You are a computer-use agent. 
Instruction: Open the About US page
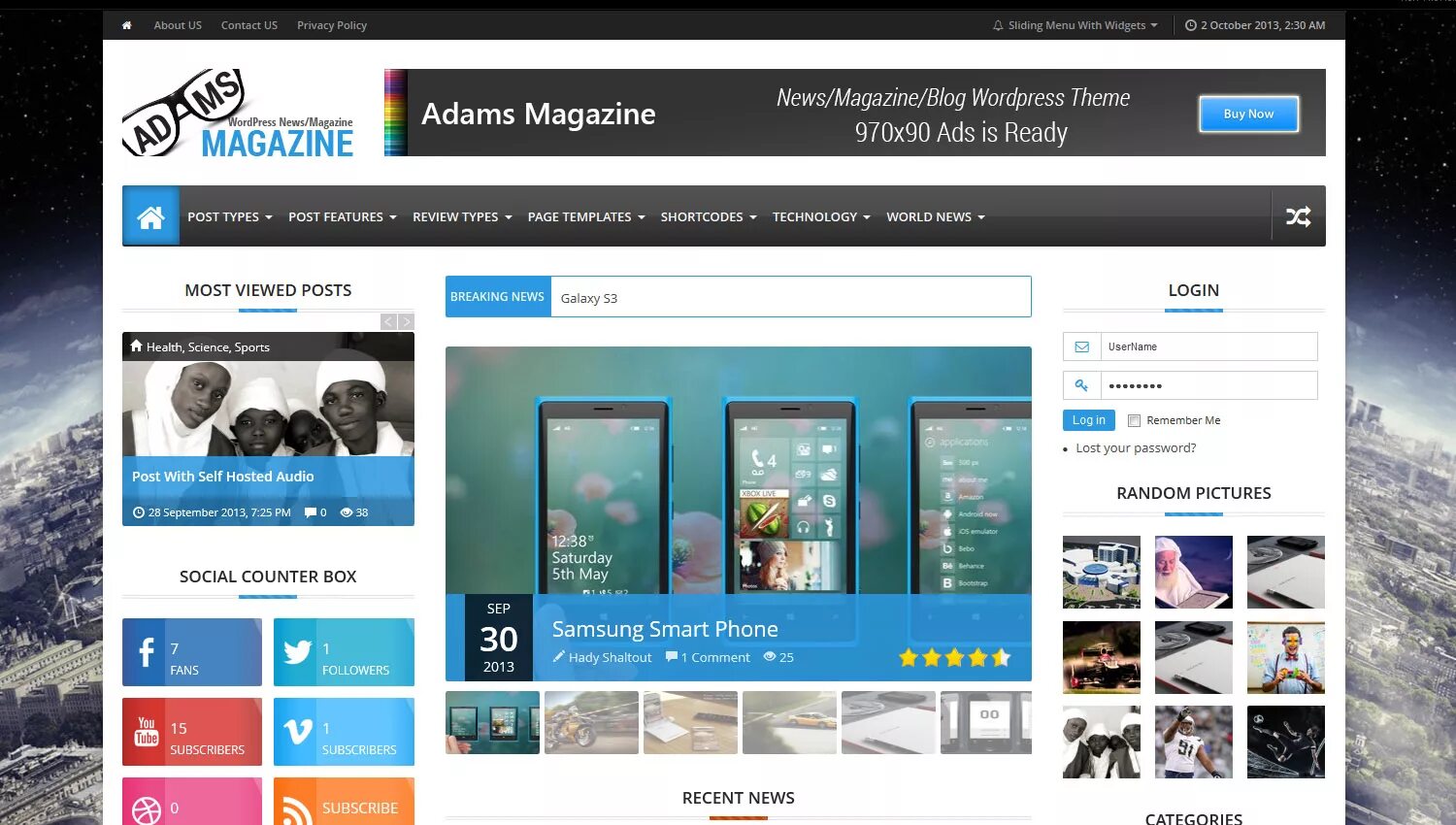pyautogui.click(x=178, y=25)
